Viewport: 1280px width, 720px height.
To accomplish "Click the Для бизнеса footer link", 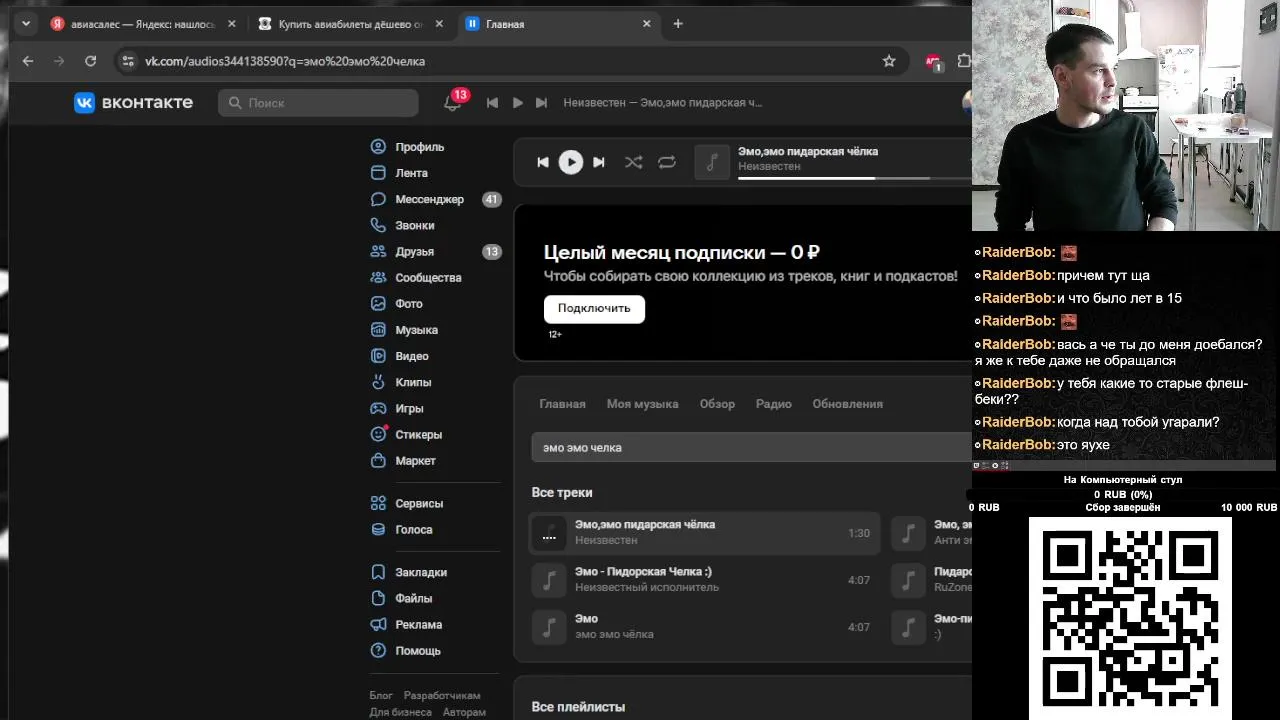I will point(400,712).
